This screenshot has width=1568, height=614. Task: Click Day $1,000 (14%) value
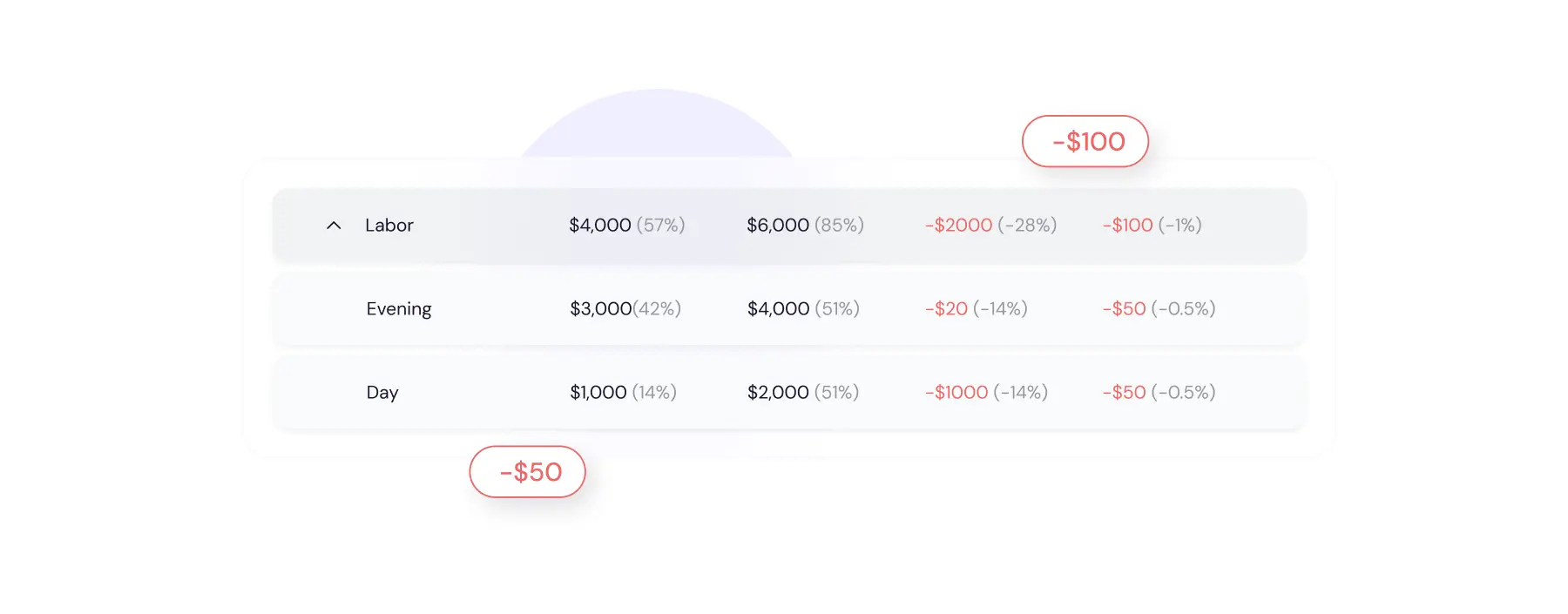coord(624,393)
